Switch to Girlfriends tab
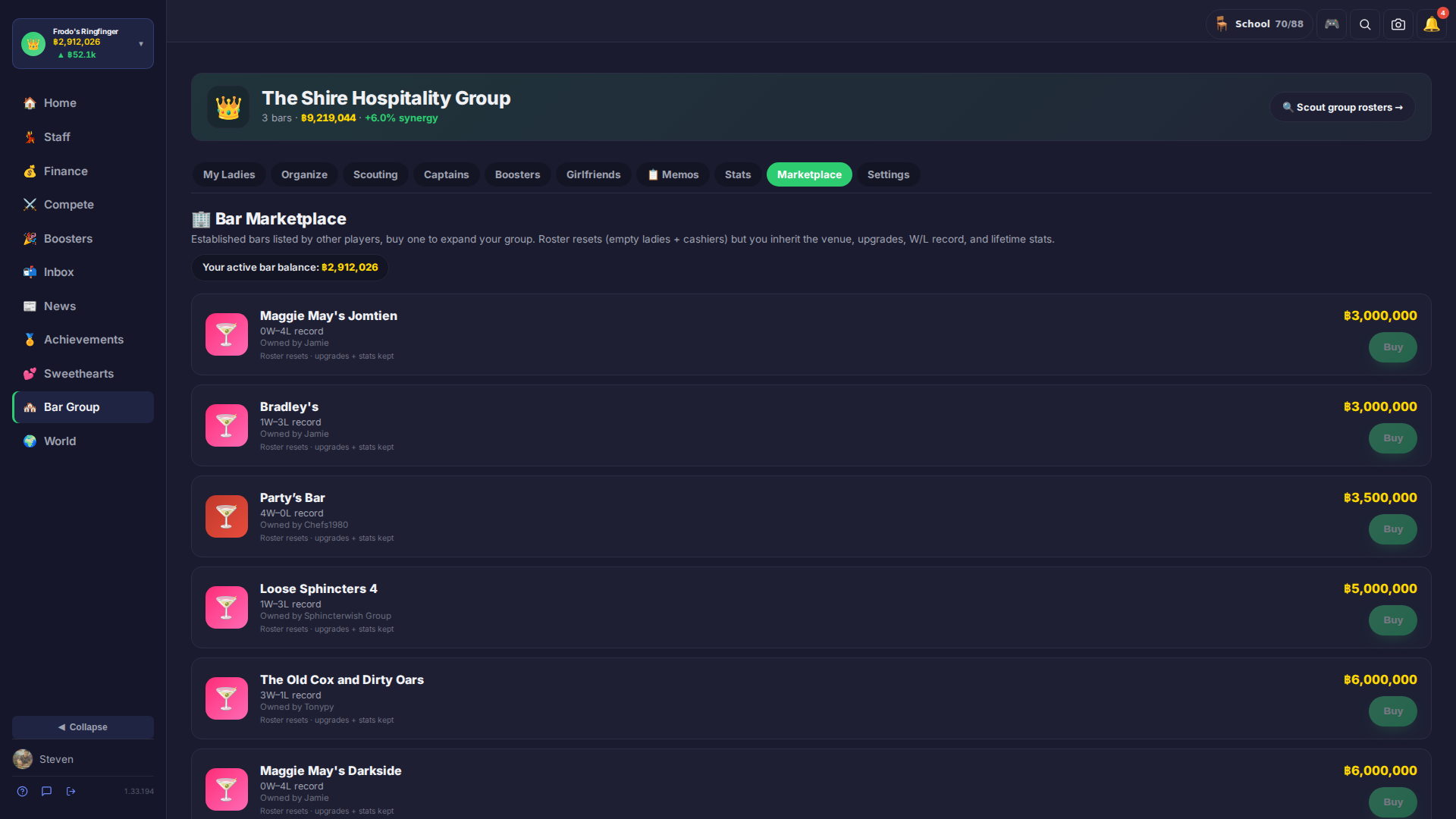 pyautogui.click(x=593, y=174)
